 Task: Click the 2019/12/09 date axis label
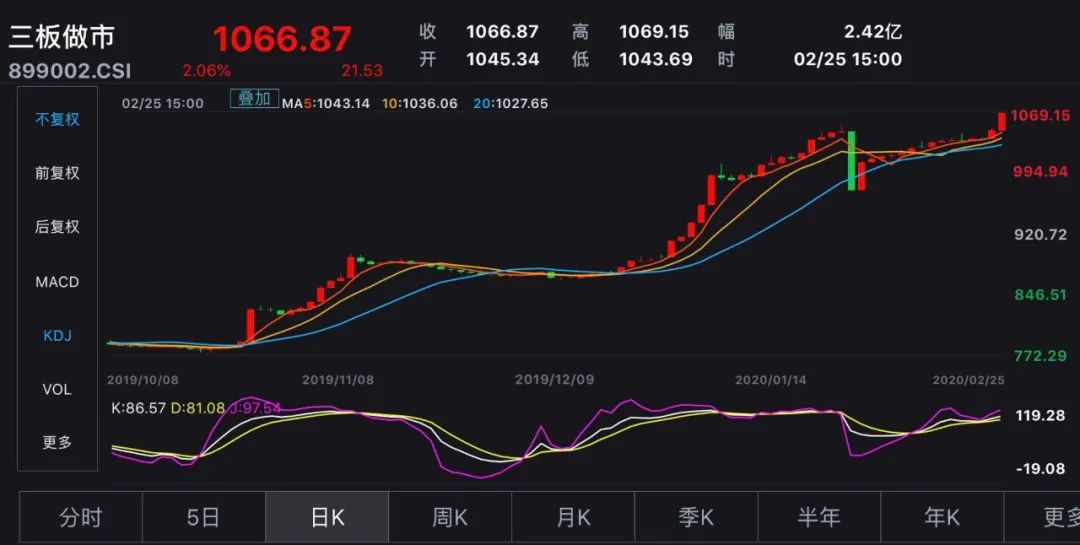pyautogui.click(x=554, y=380)
